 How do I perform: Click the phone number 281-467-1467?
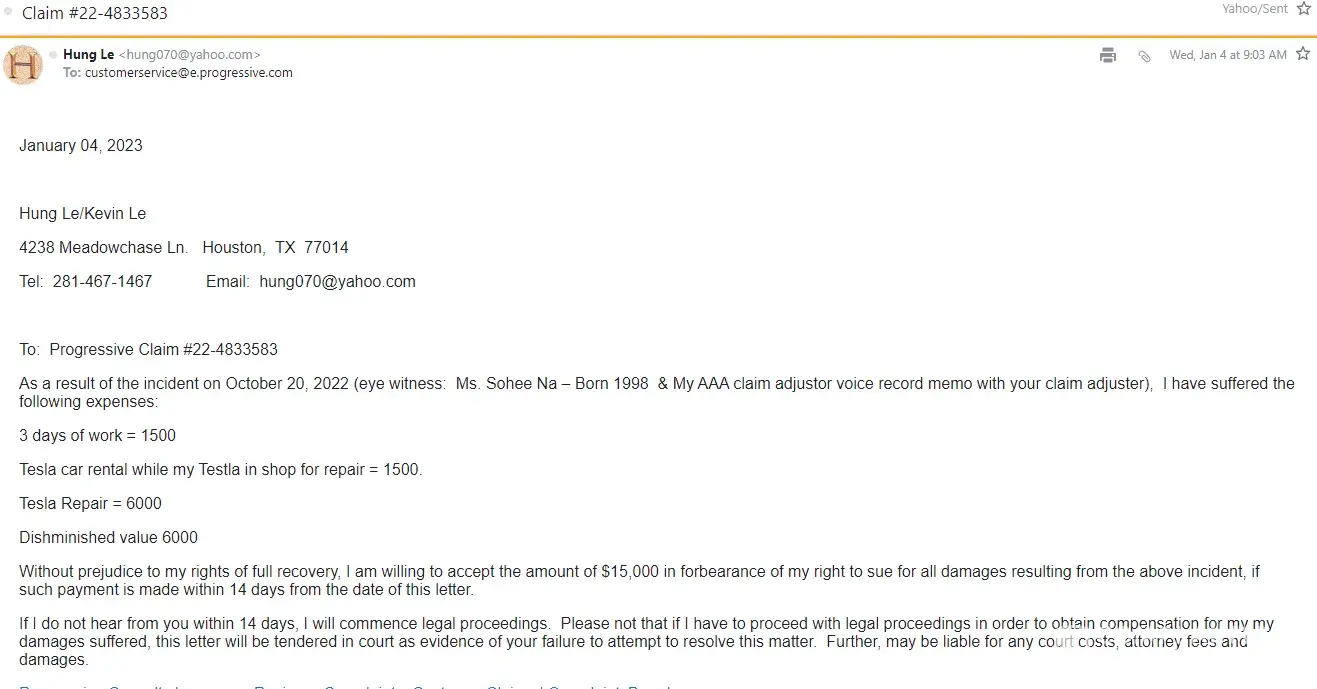tap(102, 282)
